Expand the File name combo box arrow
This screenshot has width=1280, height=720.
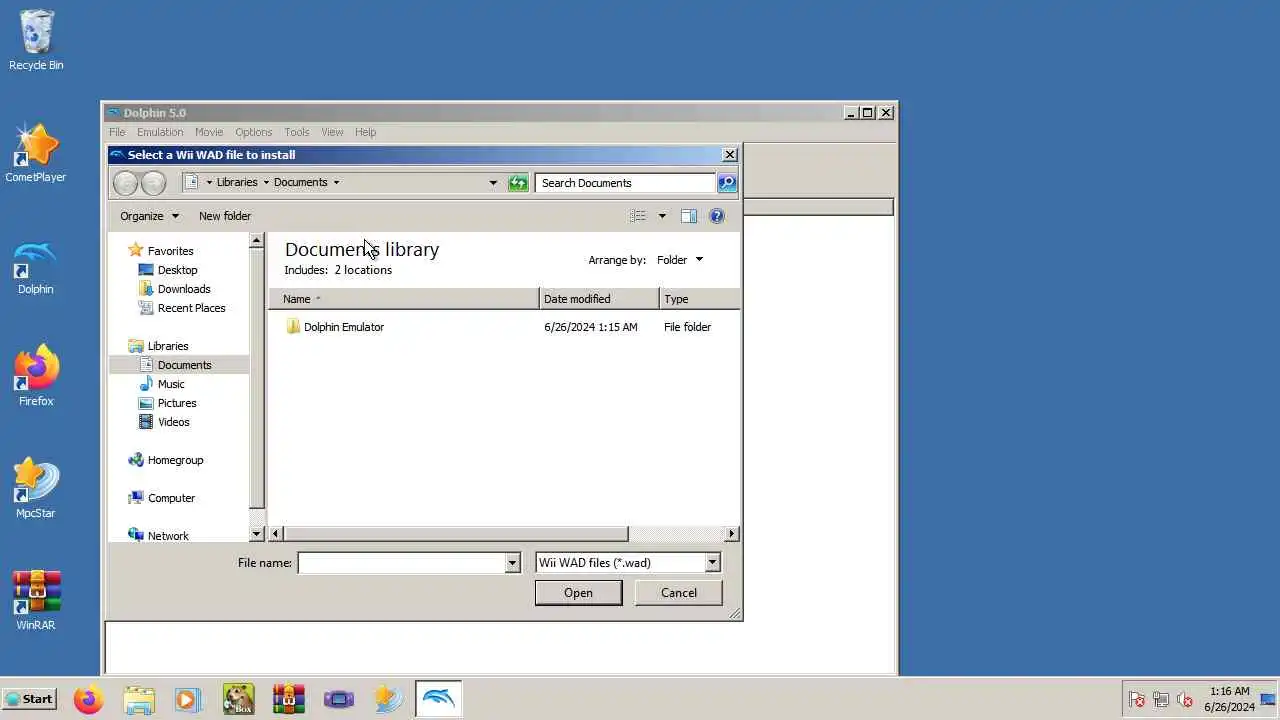(512, 563)
